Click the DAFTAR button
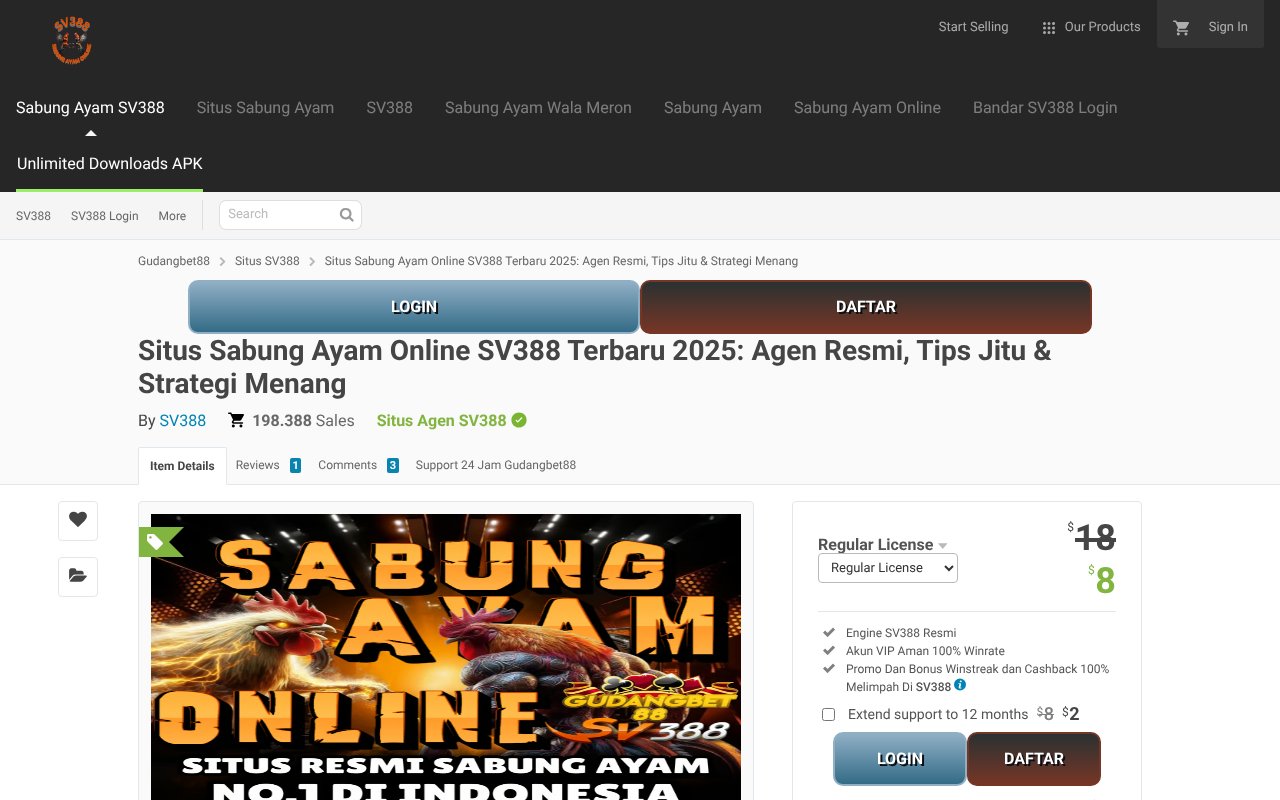 (x=866, y=307)
